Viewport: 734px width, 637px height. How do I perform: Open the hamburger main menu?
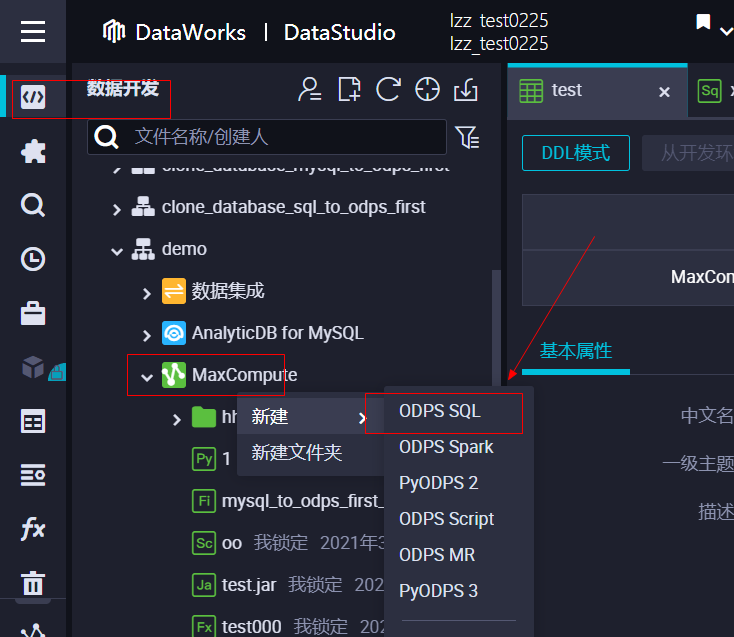click(x=33, y=31)
